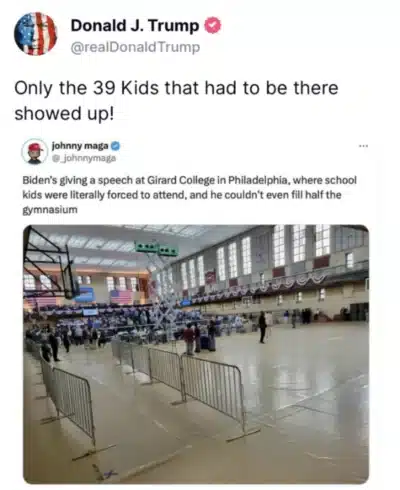Click the basketball hoop in the photo

(x=50, y=263)
